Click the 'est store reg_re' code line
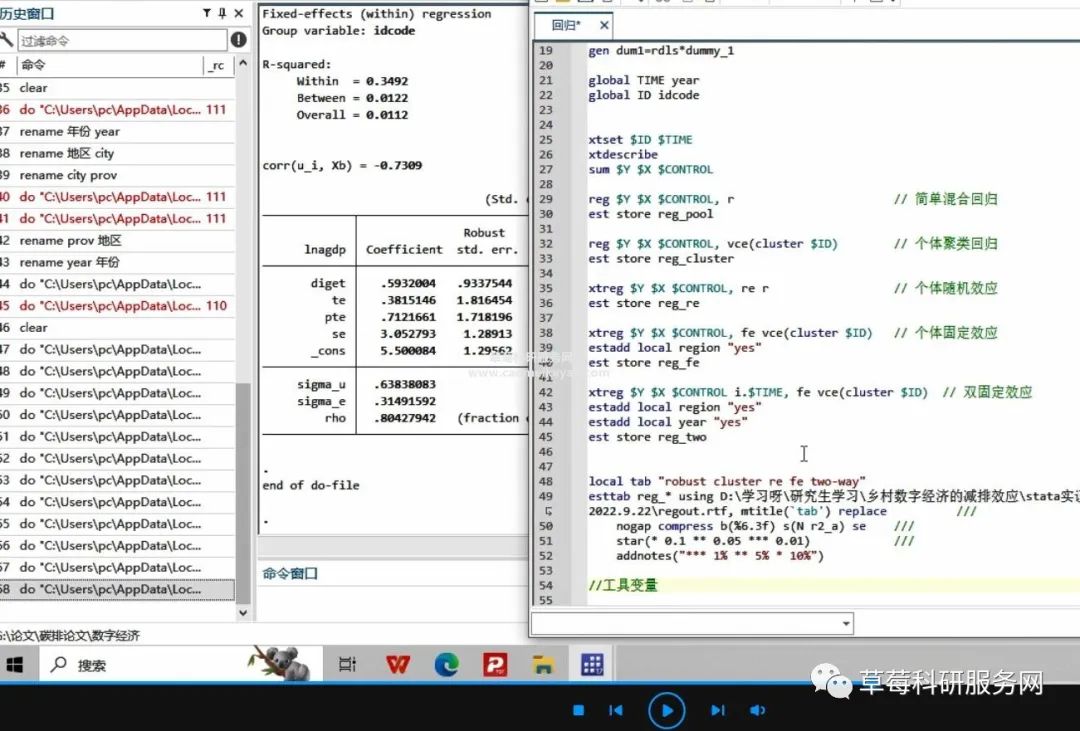This screenshot has height=731, width=1080. click(643, 303)
